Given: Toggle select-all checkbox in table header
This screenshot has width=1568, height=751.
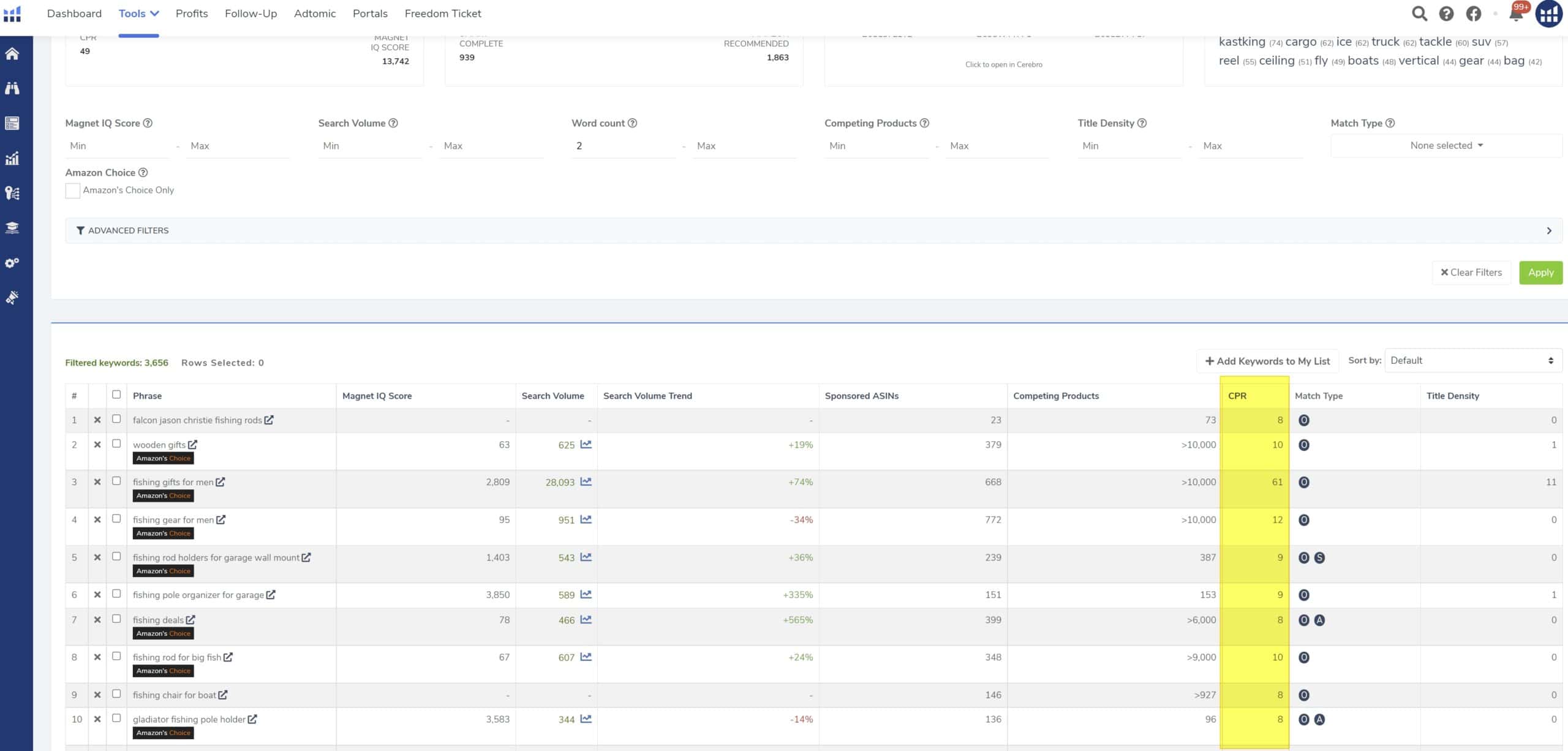Looking at the screenshot, I should pyautogui.click(x=116, y=394).
